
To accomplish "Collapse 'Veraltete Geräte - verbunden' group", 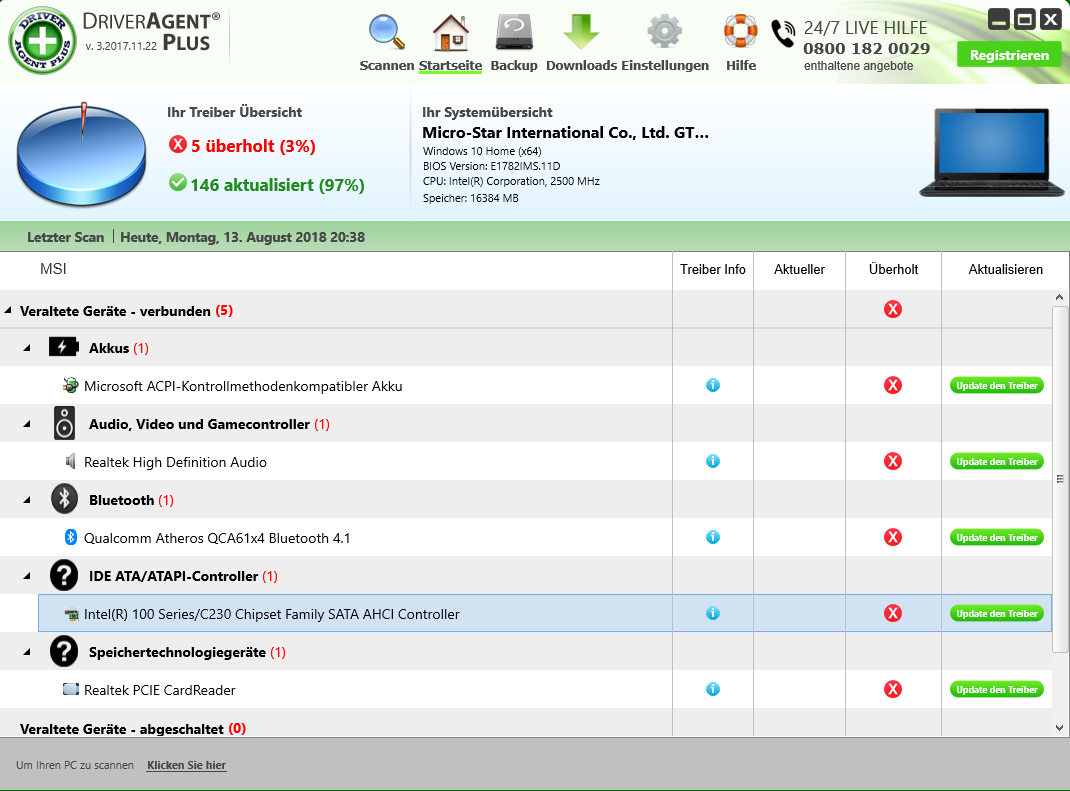I will point(8,311).
